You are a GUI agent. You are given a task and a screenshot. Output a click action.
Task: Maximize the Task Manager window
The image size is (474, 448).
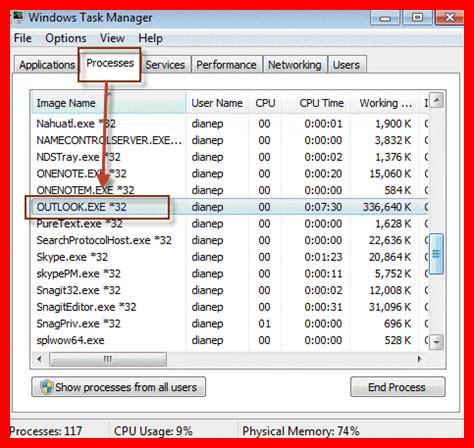coord(417,17)
